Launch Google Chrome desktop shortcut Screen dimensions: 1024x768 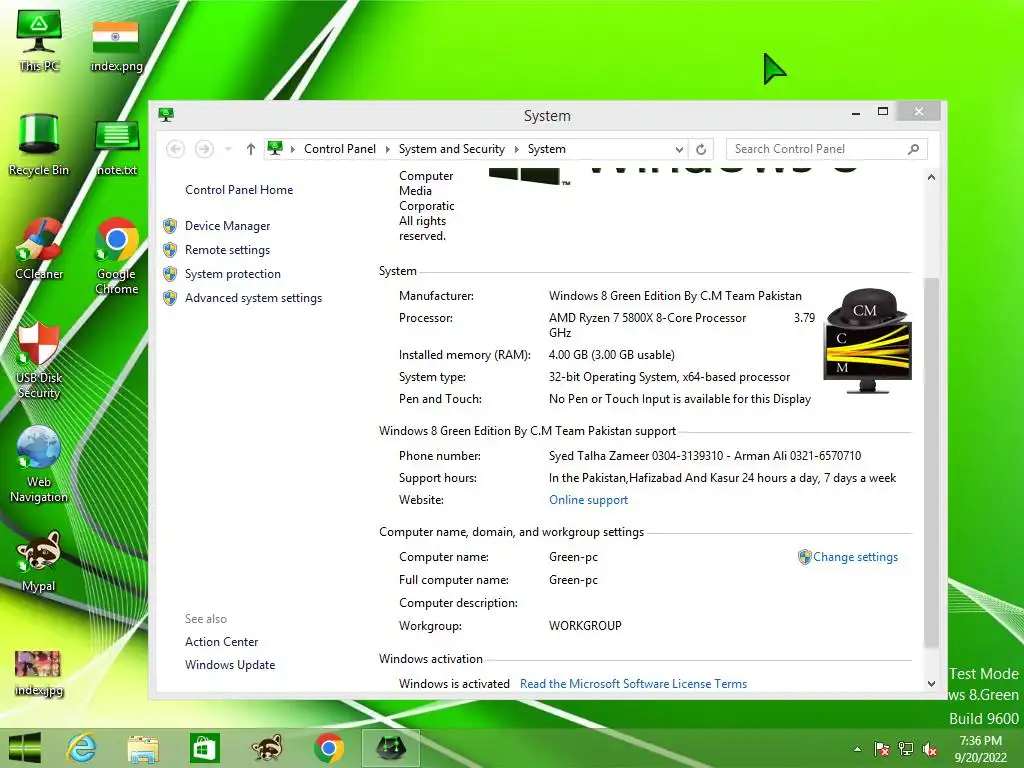(x=116, y=256)
